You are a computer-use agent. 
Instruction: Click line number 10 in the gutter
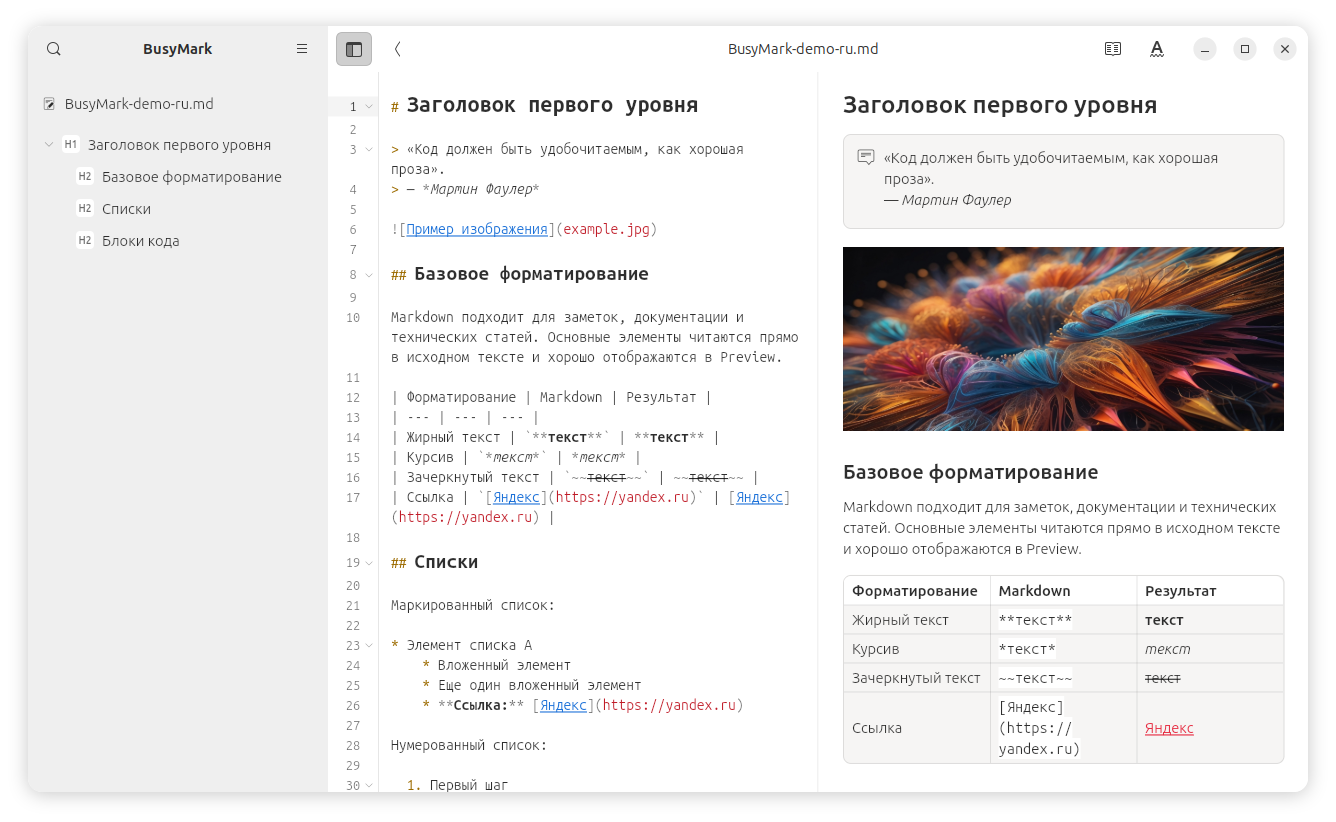352,318
